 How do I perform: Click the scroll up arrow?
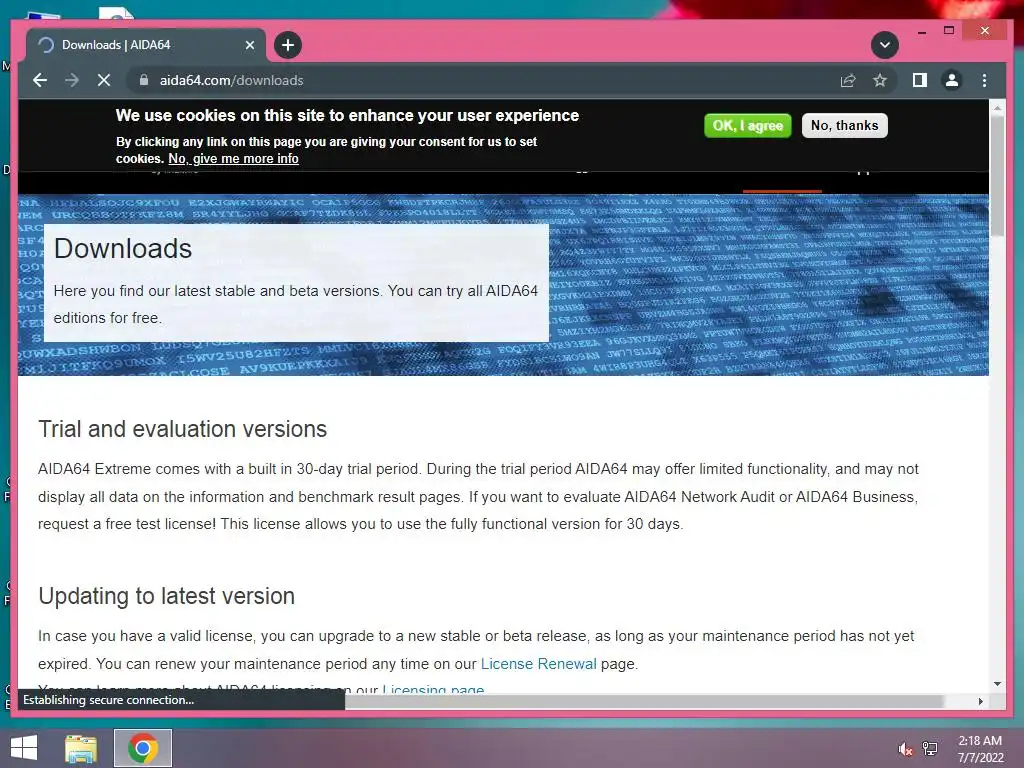tap(997, 107)
